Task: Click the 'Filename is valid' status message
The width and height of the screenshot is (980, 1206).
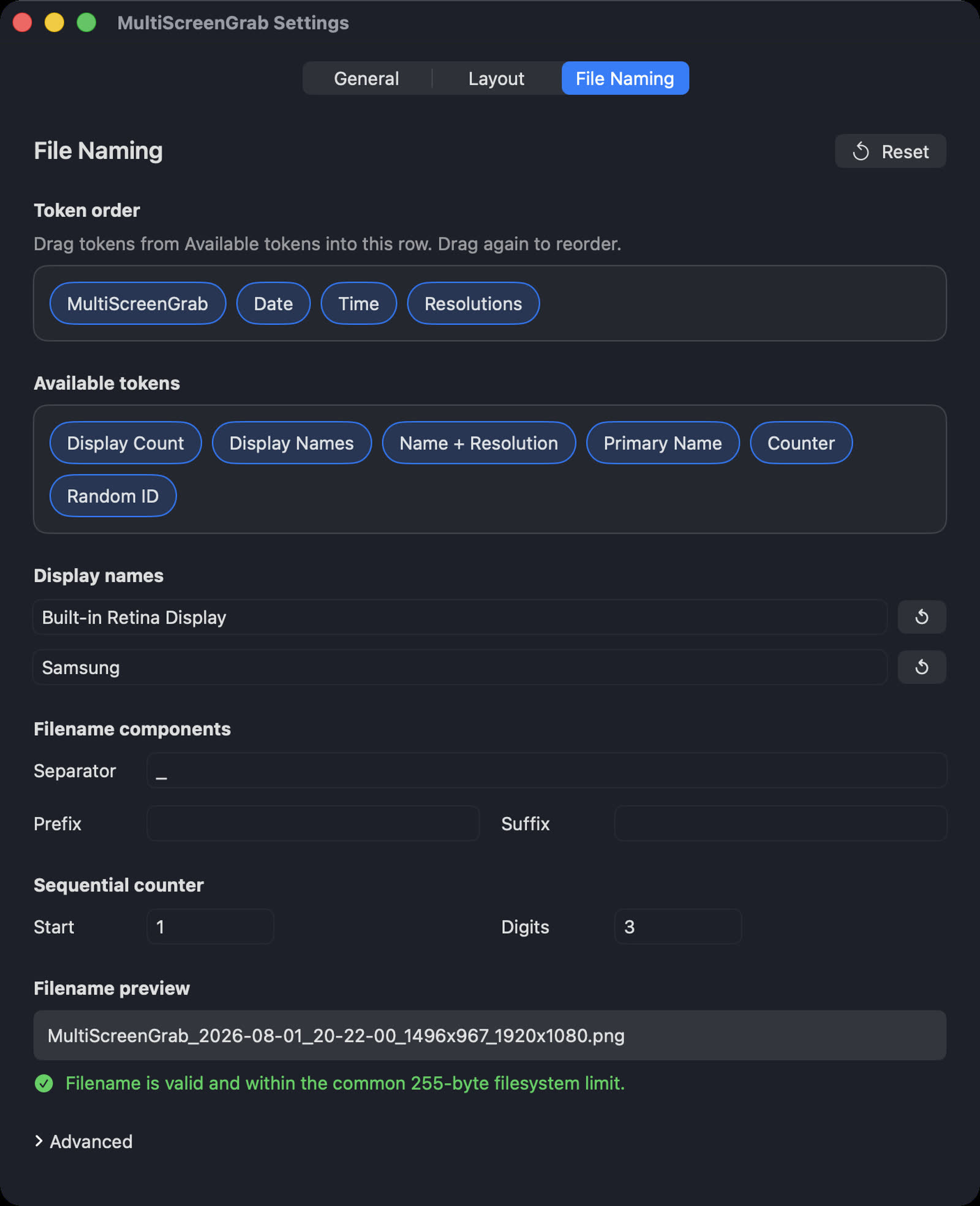Action: coord(345,1083)
